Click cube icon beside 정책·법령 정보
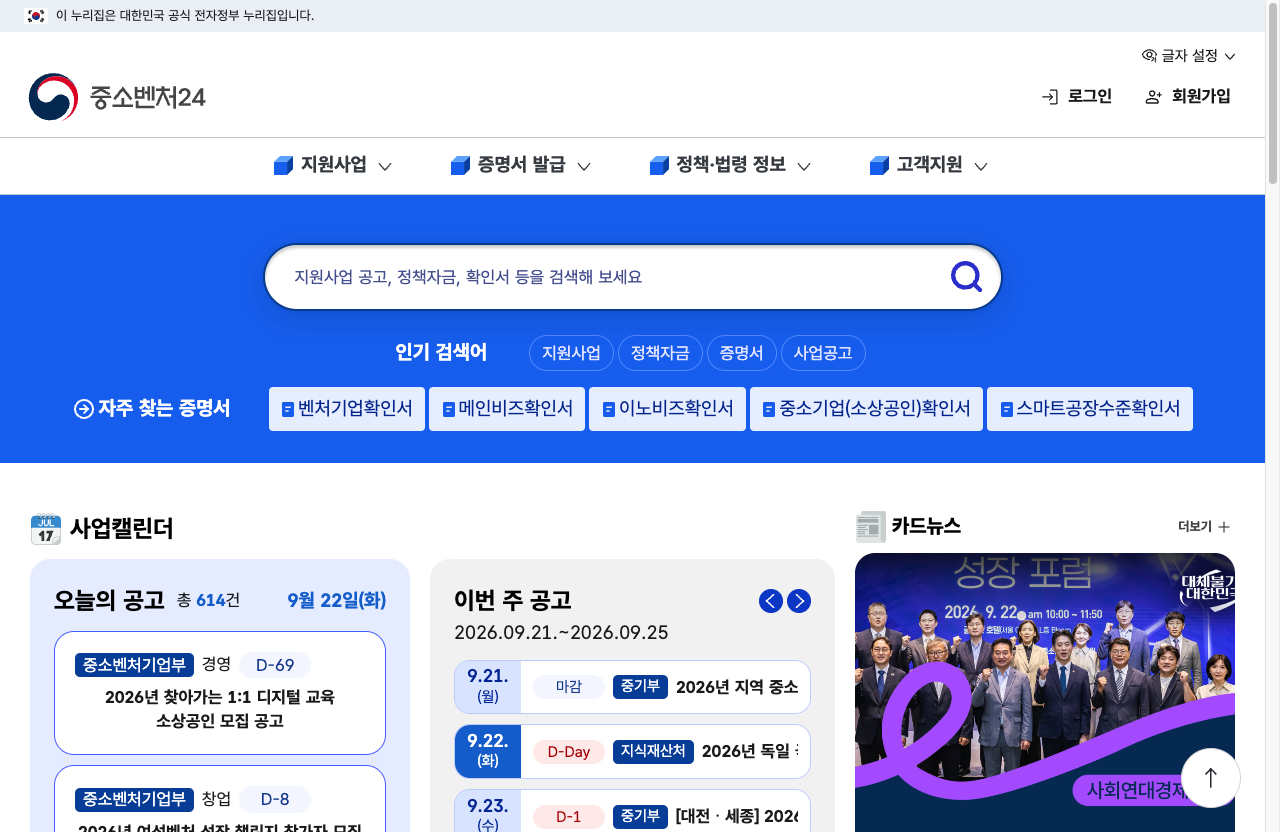 659,166
